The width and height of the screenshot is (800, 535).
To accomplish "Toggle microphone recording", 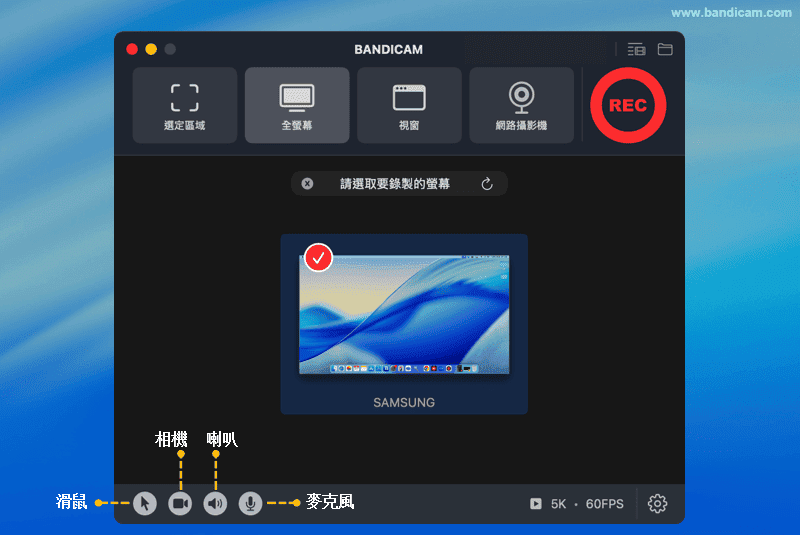I will click(x=251, y=503).
